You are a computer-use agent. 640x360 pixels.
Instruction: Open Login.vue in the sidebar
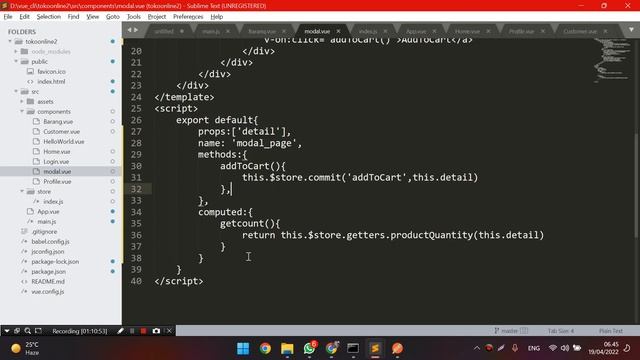[56, 162]
